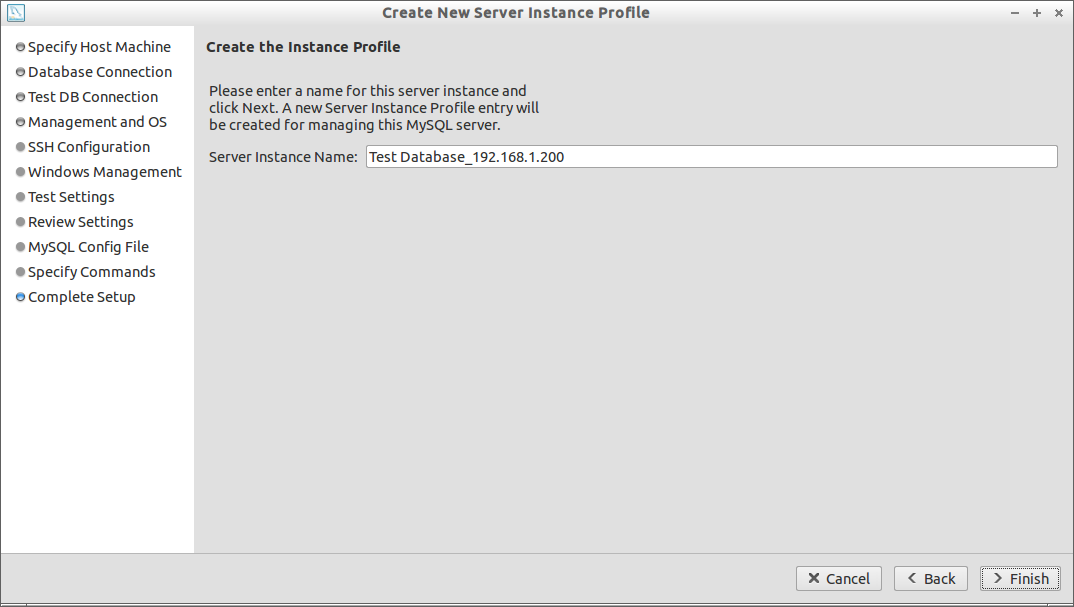Screen dimensions: 1074x607
Task: Click the MySQL Workbench window icon
Action: [15, 12]
